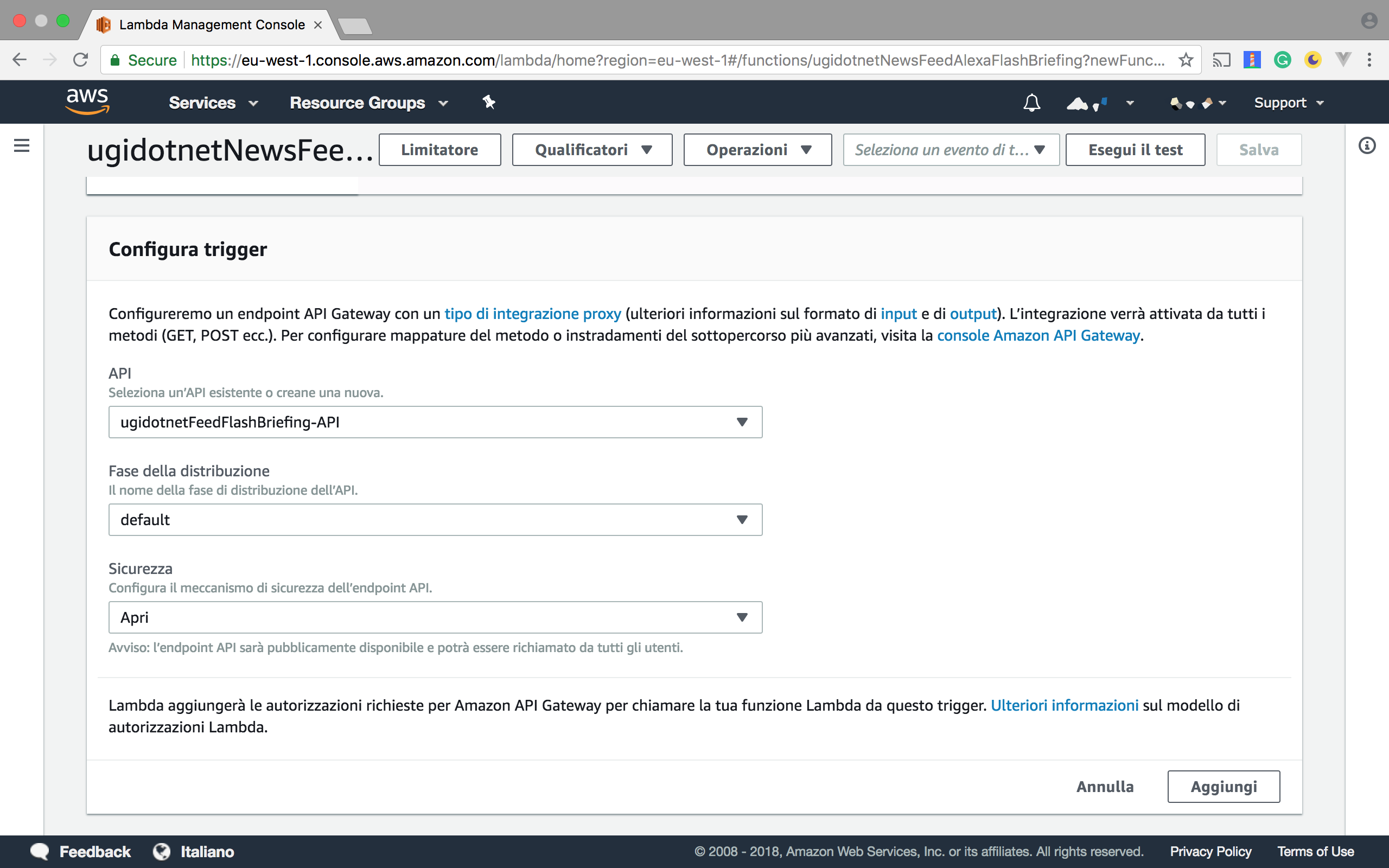Click the Cast icon in browser toolbar
Viewport: 1389px width, 868px height.
[x=1222, y=59]
